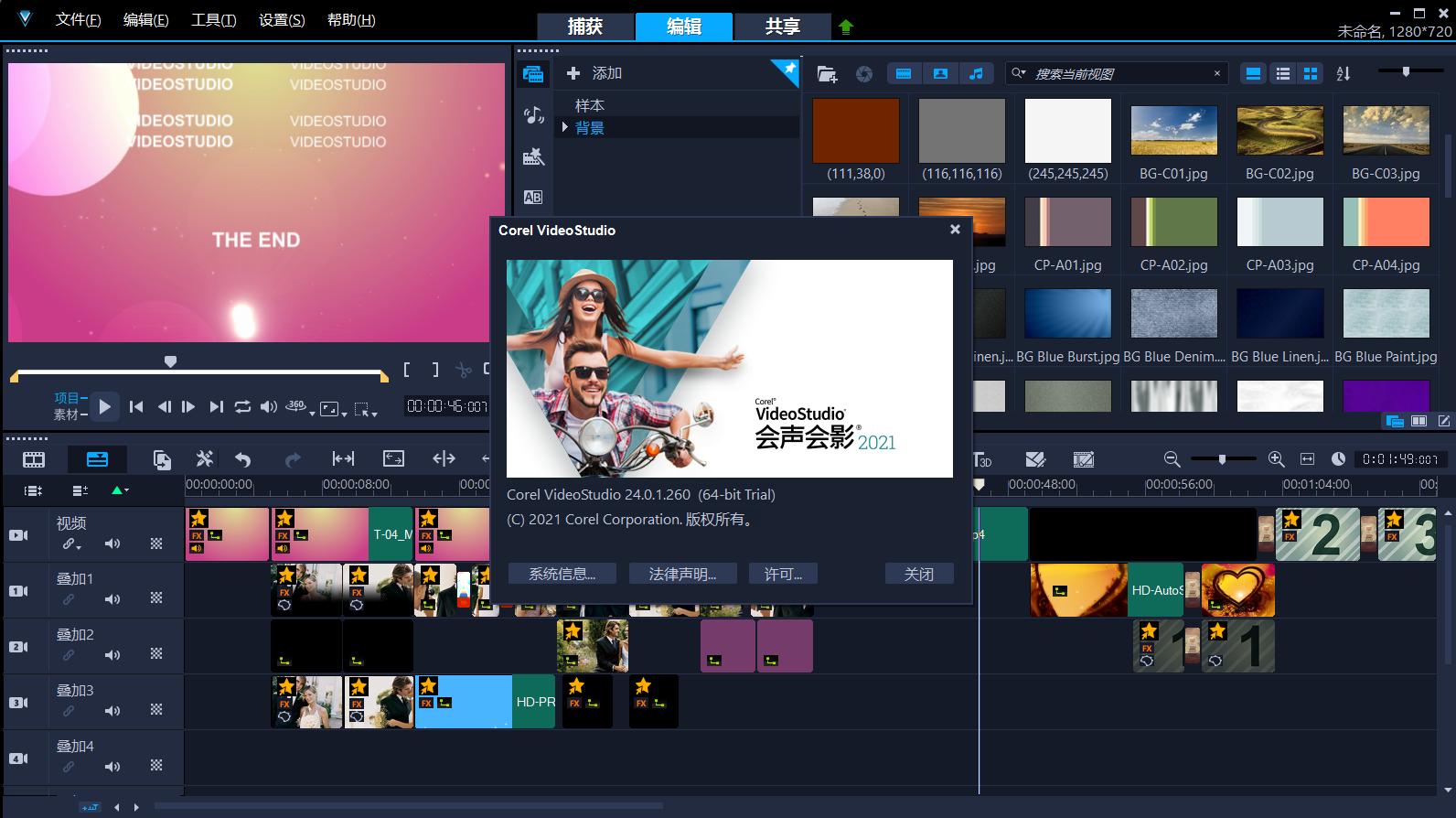Mute the 视频 track
Image resolution: width=1456 pixels, height=818 pixels.
click(112, 544)
